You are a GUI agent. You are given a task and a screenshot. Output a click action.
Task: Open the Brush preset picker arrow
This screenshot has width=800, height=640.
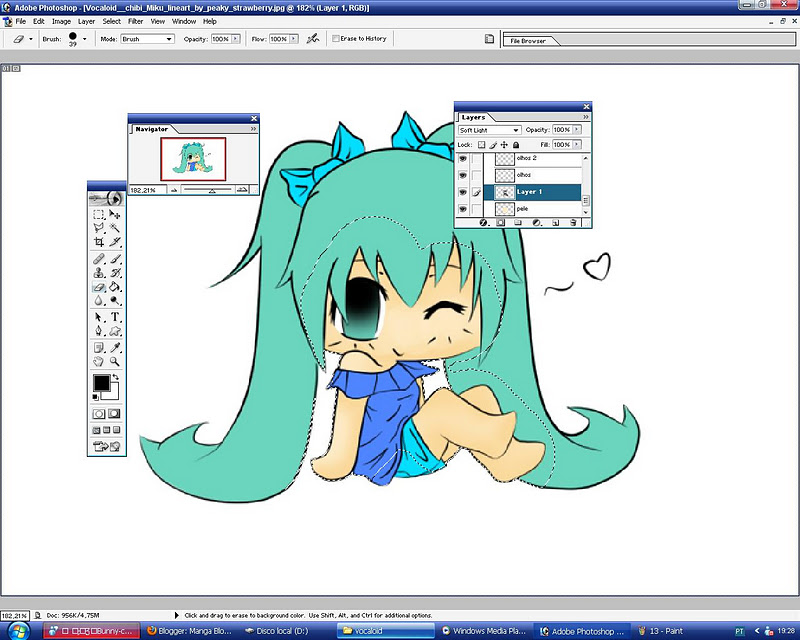[84, 39]
